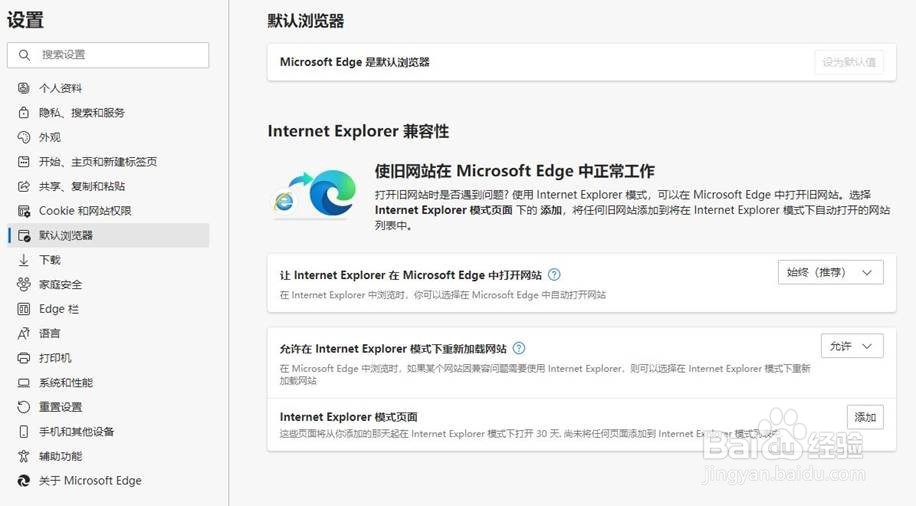Click the Internet Explorer 模式页面 label
Screen dimensions: 916x506
coord(349,417)
